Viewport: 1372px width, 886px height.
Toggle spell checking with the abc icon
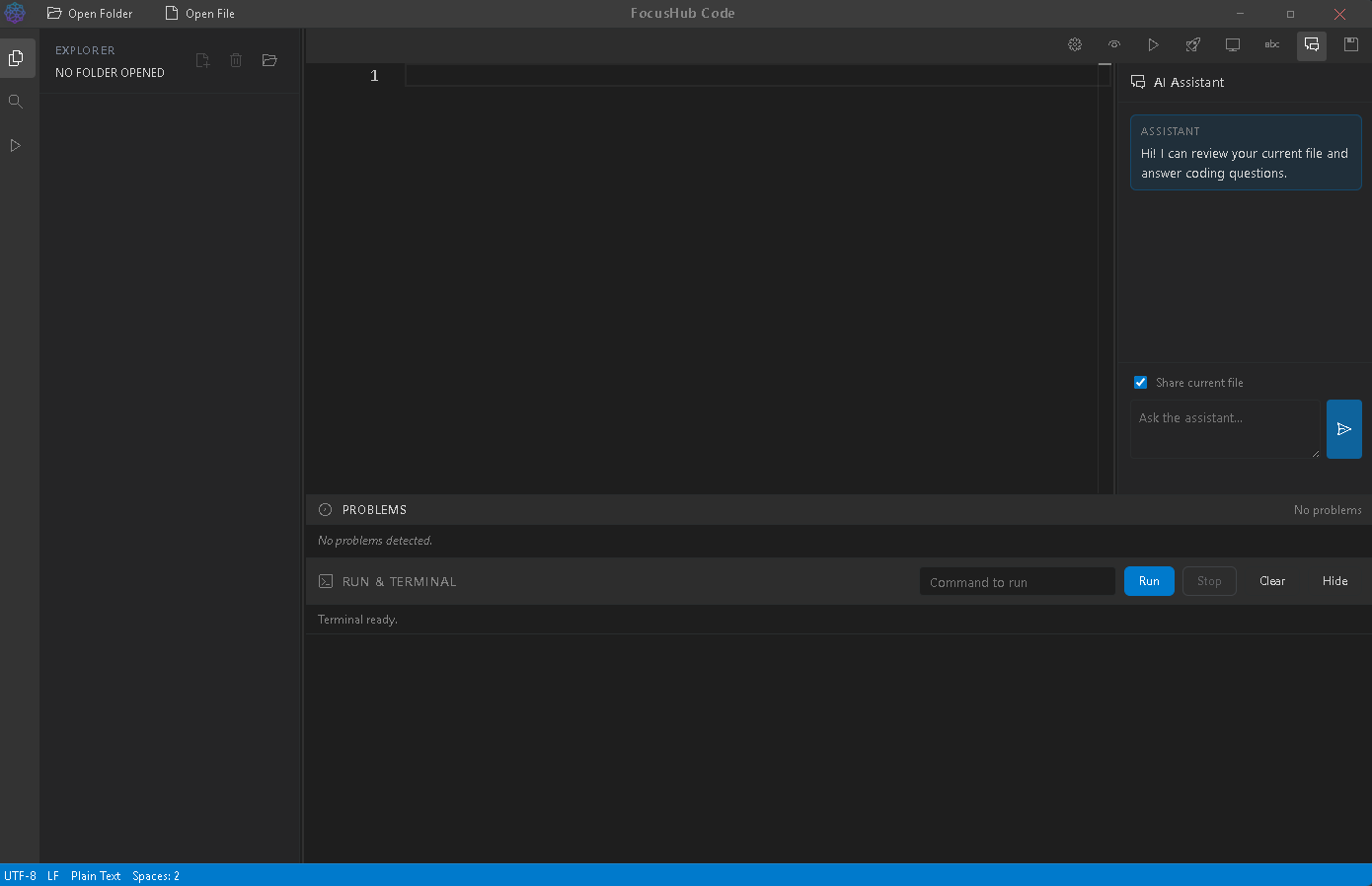(1271, 44)
